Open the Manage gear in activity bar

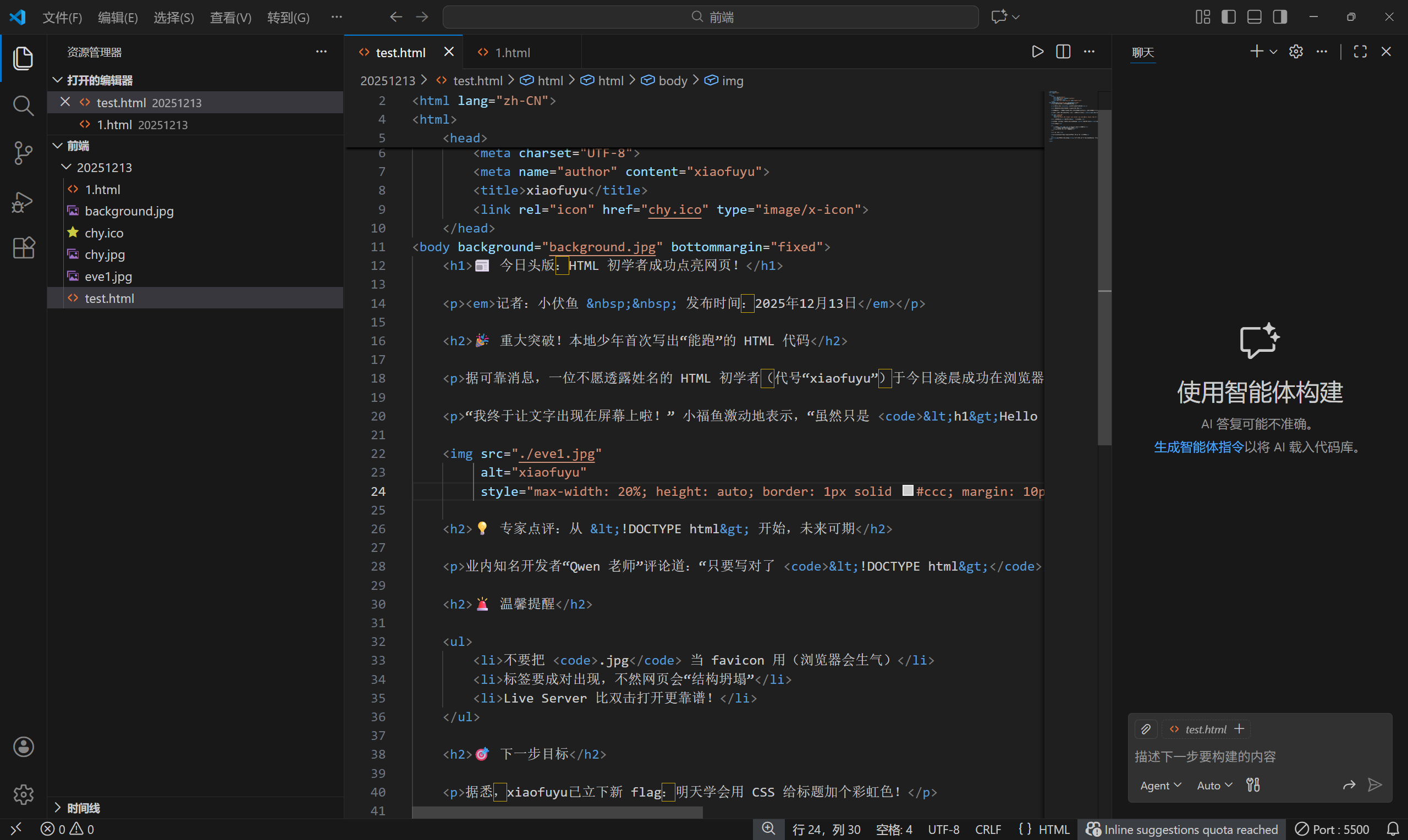[23, 795]
